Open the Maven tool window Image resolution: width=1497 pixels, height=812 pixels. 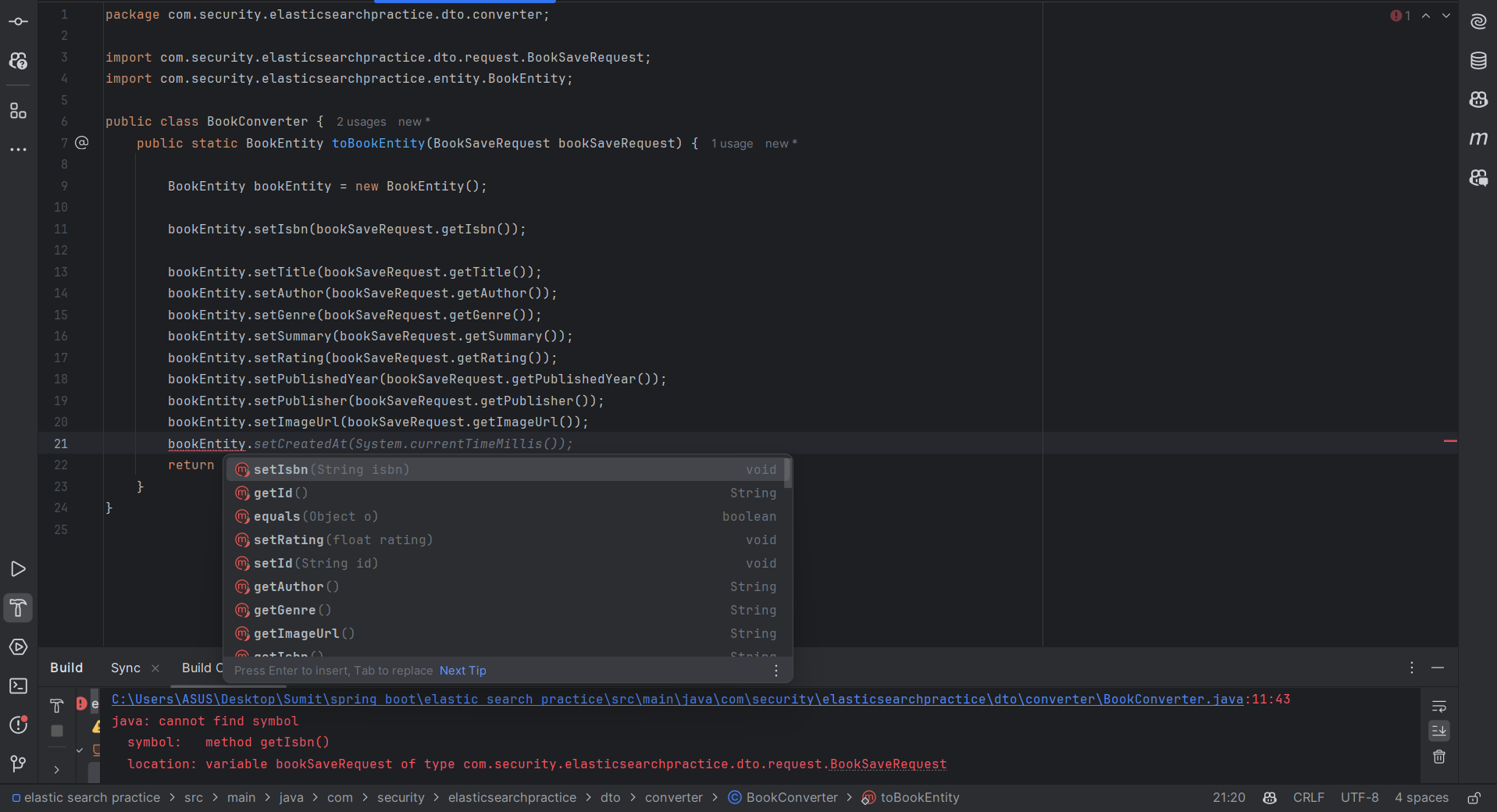click(1478, 139)
